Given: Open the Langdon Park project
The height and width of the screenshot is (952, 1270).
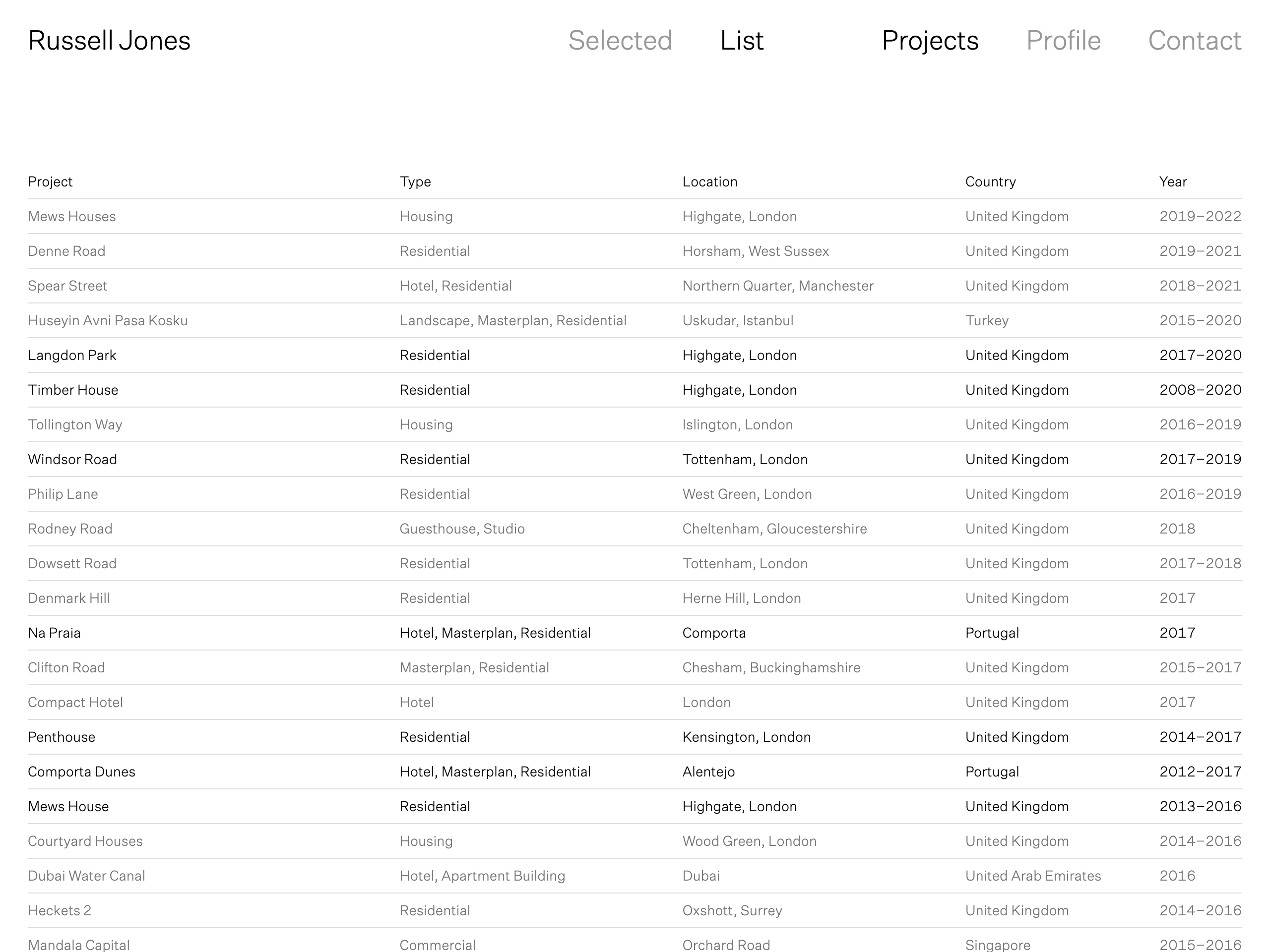Looking at the screenshot, I should (x=635, y=355).
